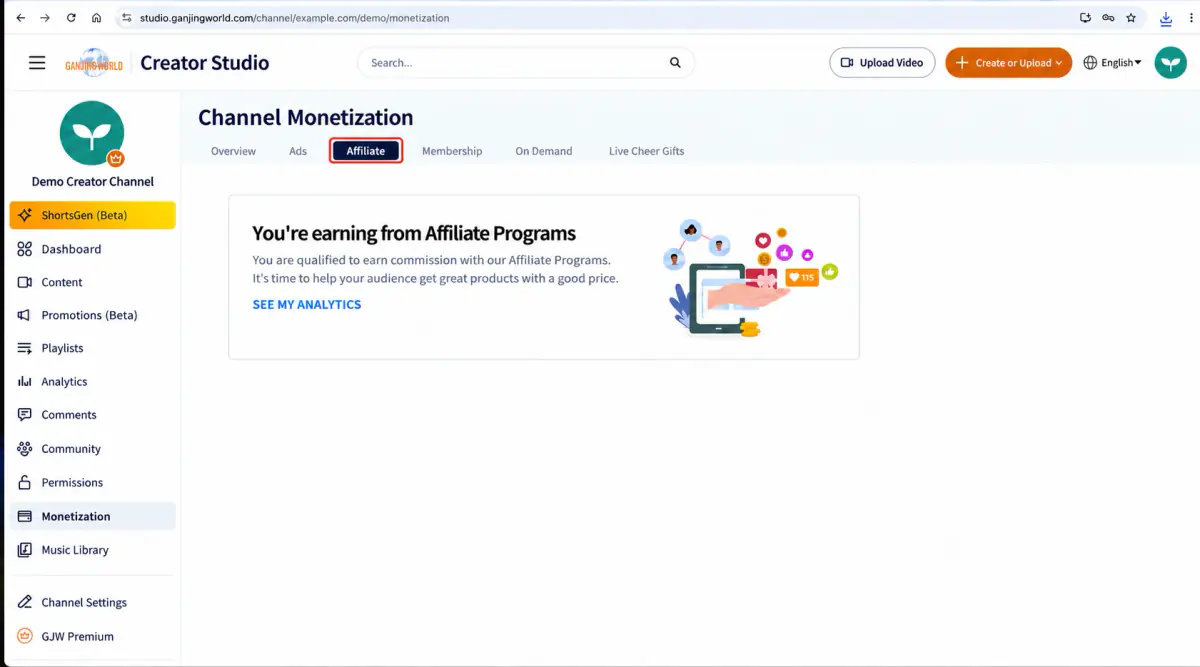The width and height of the screenshot is (1200, 667).
Task: Open the On Demand tab
Action: [544, 151]
